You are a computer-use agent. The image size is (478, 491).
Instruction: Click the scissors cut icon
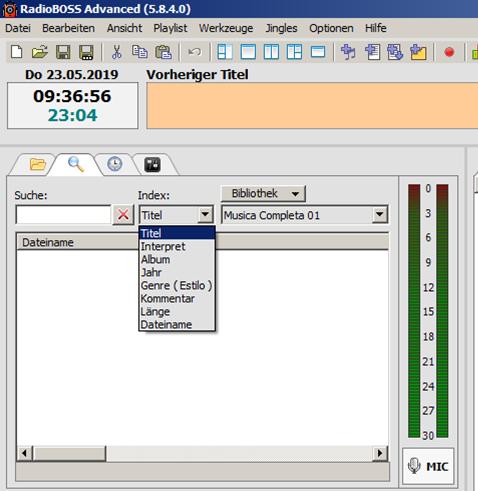click(x=116, y=52)
